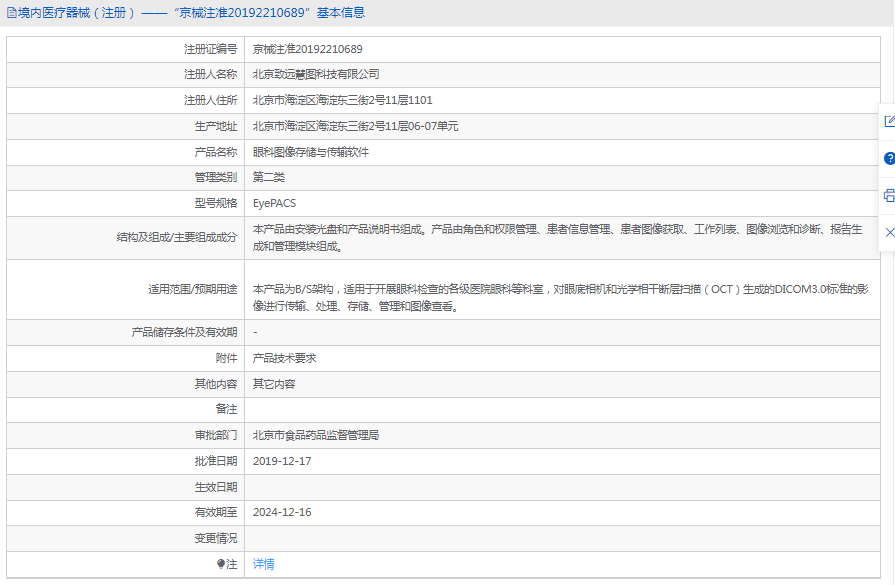Click the product name 眼科图像存储与传输软件
The width and height of the screenshot is (895, 585).
pyautogui.click(x=311, y=152)
